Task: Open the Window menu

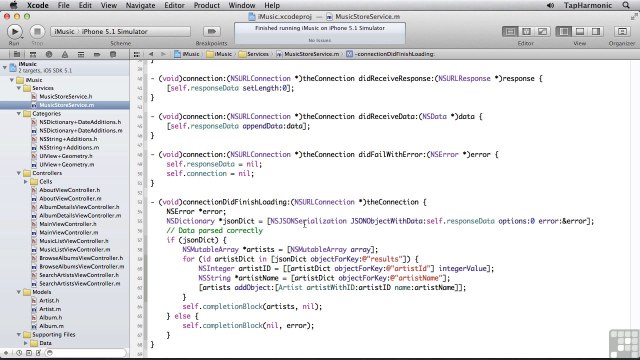Action: pos(242,5)
